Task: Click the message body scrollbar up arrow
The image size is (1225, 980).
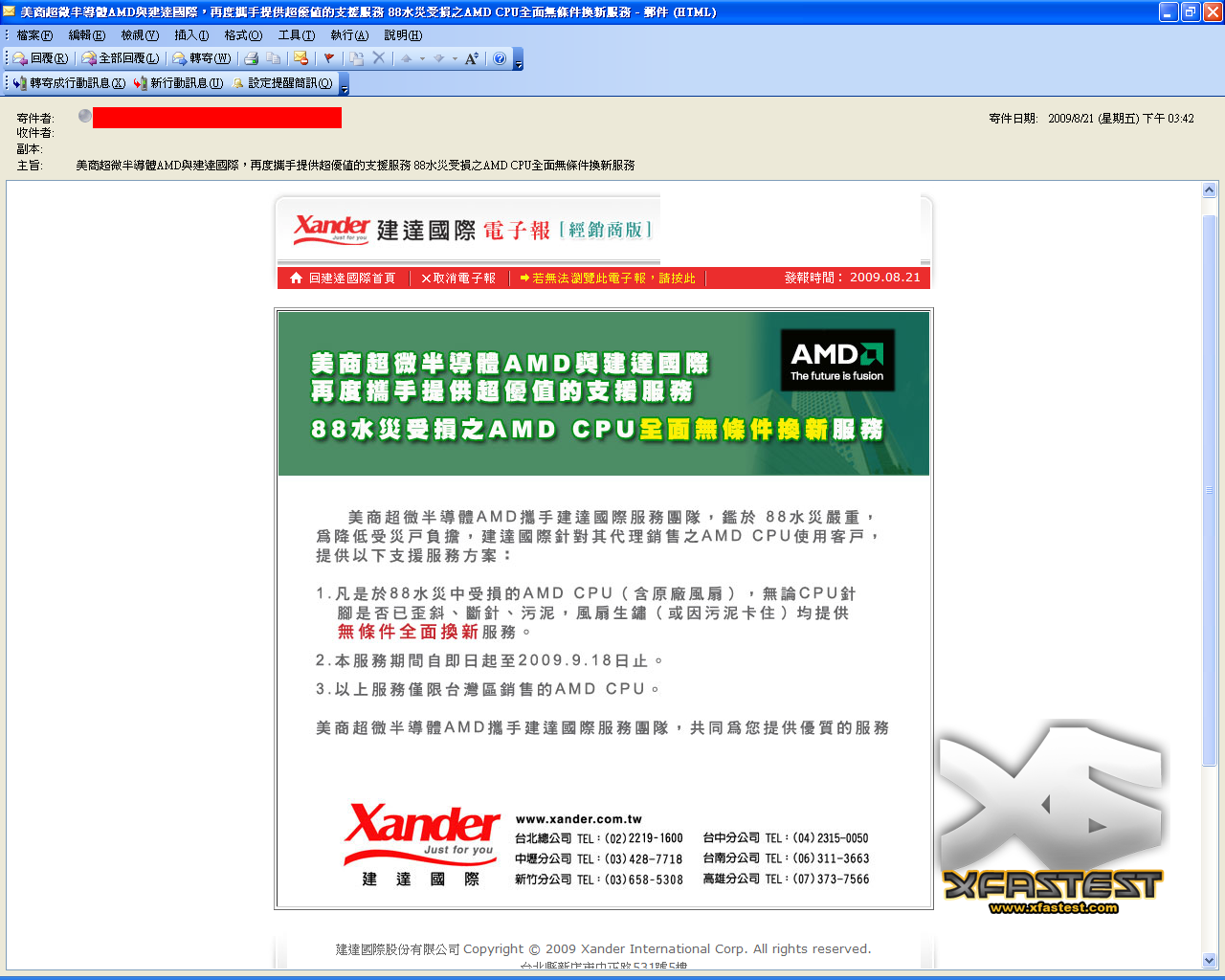Action: coord(1209,190)
